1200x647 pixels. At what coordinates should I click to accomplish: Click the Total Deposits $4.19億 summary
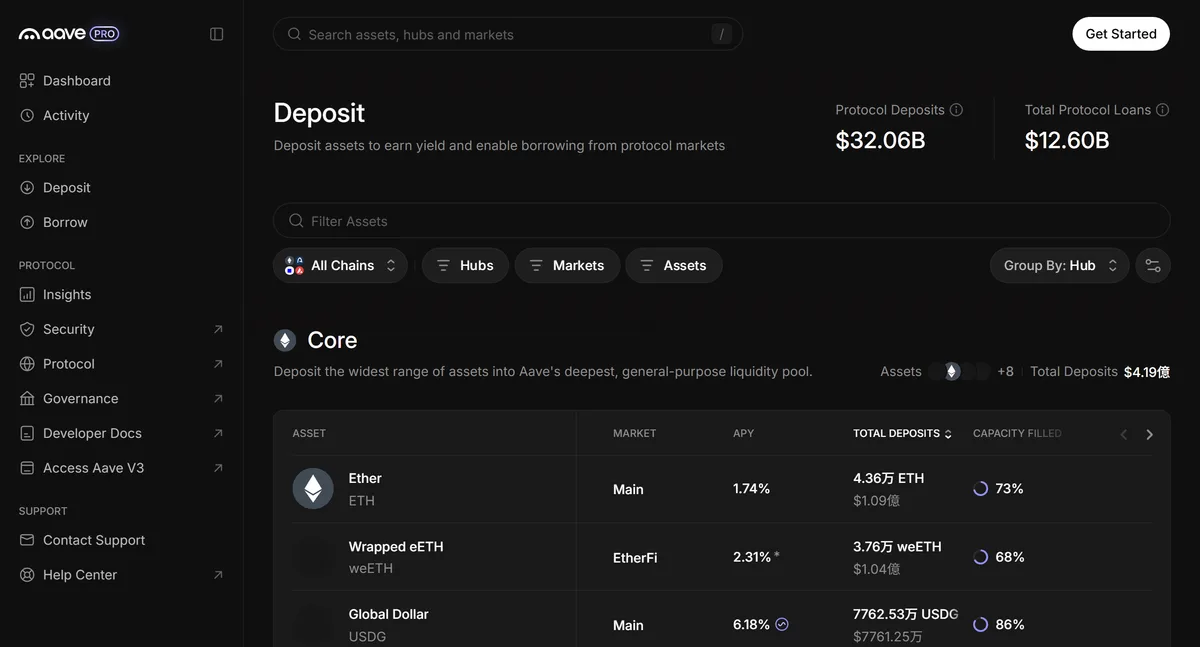pos(1100,372)
